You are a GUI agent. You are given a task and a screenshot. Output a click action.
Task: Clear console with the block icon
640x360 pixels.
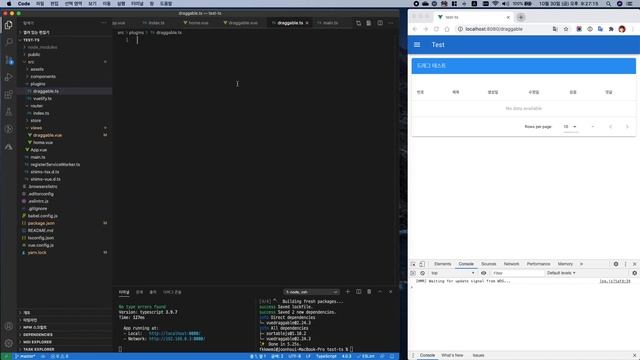coord(422,273)
